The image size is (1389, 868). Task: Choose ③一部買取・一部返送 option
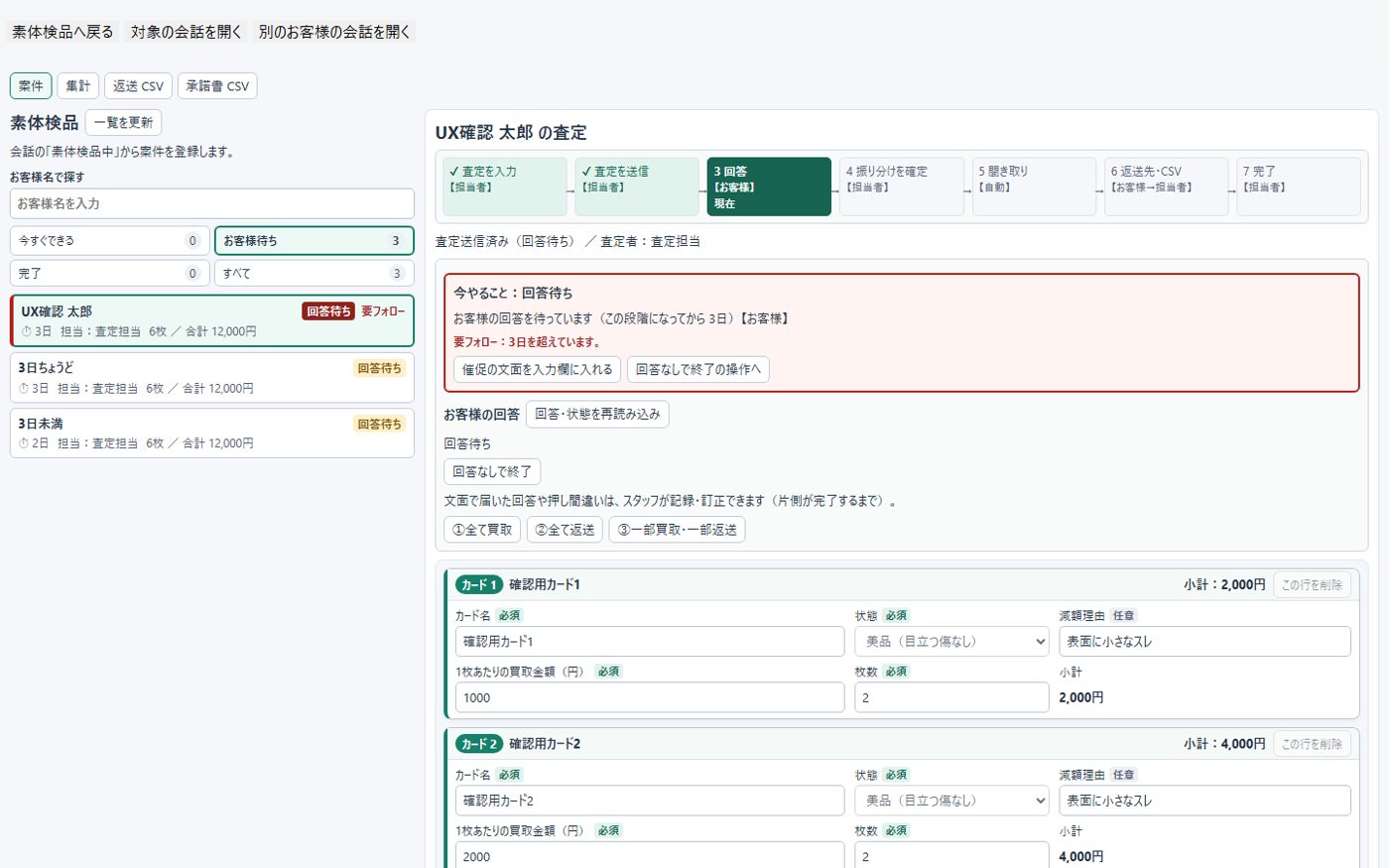[x=677, y=530]
